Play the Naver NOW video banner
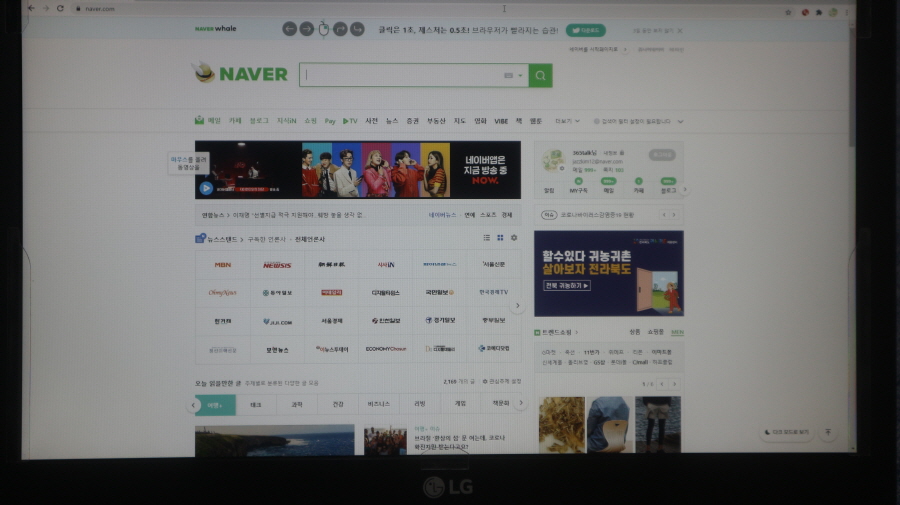900x505 pixels. tap(206, 188)
